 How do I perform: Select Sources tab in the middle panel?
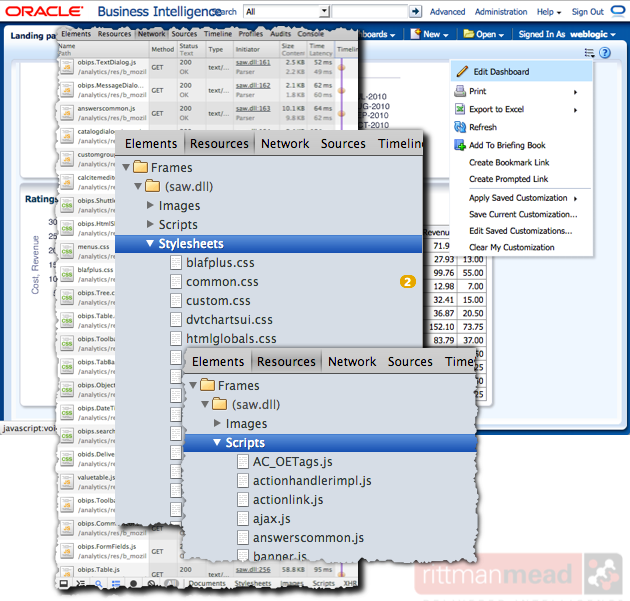click(343, 143)
